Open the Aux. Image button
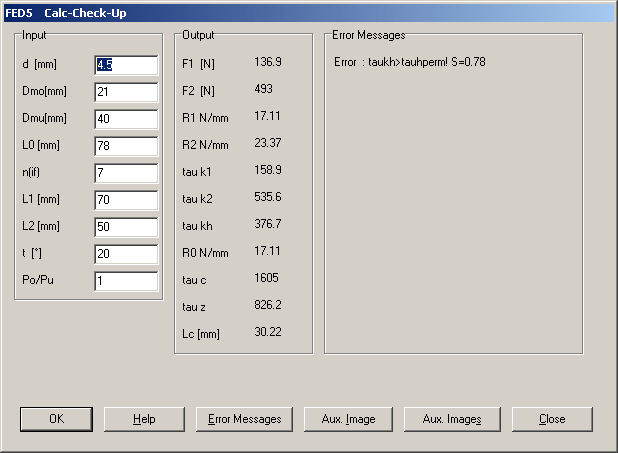Image resolution: width=618 pixels, height=453 pixels. [347, 419]
